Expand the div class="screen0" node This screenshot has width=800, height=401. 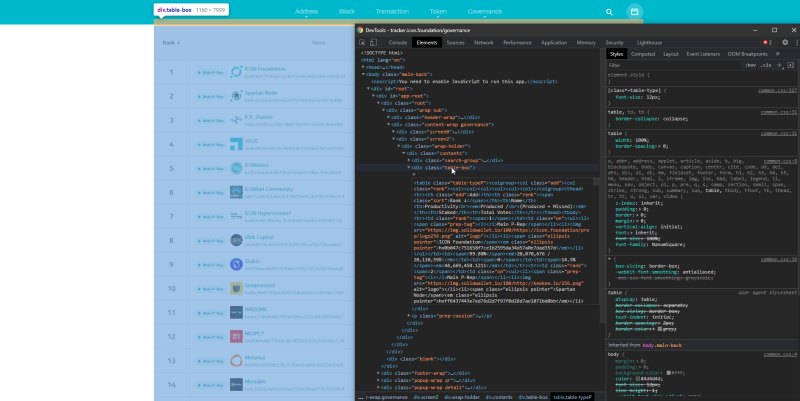click(x=394, y=132)
